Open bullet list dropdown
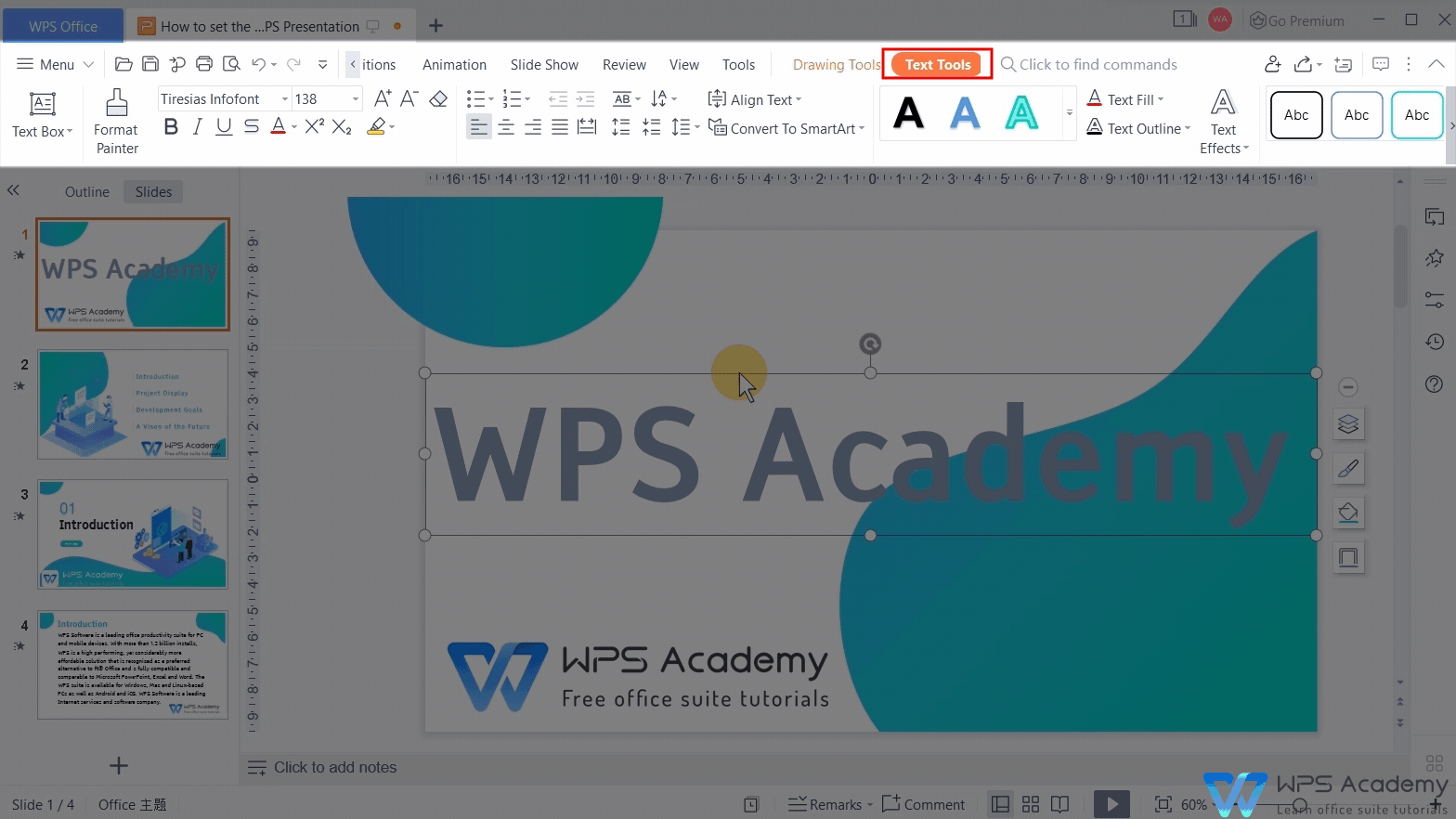The width and height of the screenshot is (1456, 819). [491, 99]
